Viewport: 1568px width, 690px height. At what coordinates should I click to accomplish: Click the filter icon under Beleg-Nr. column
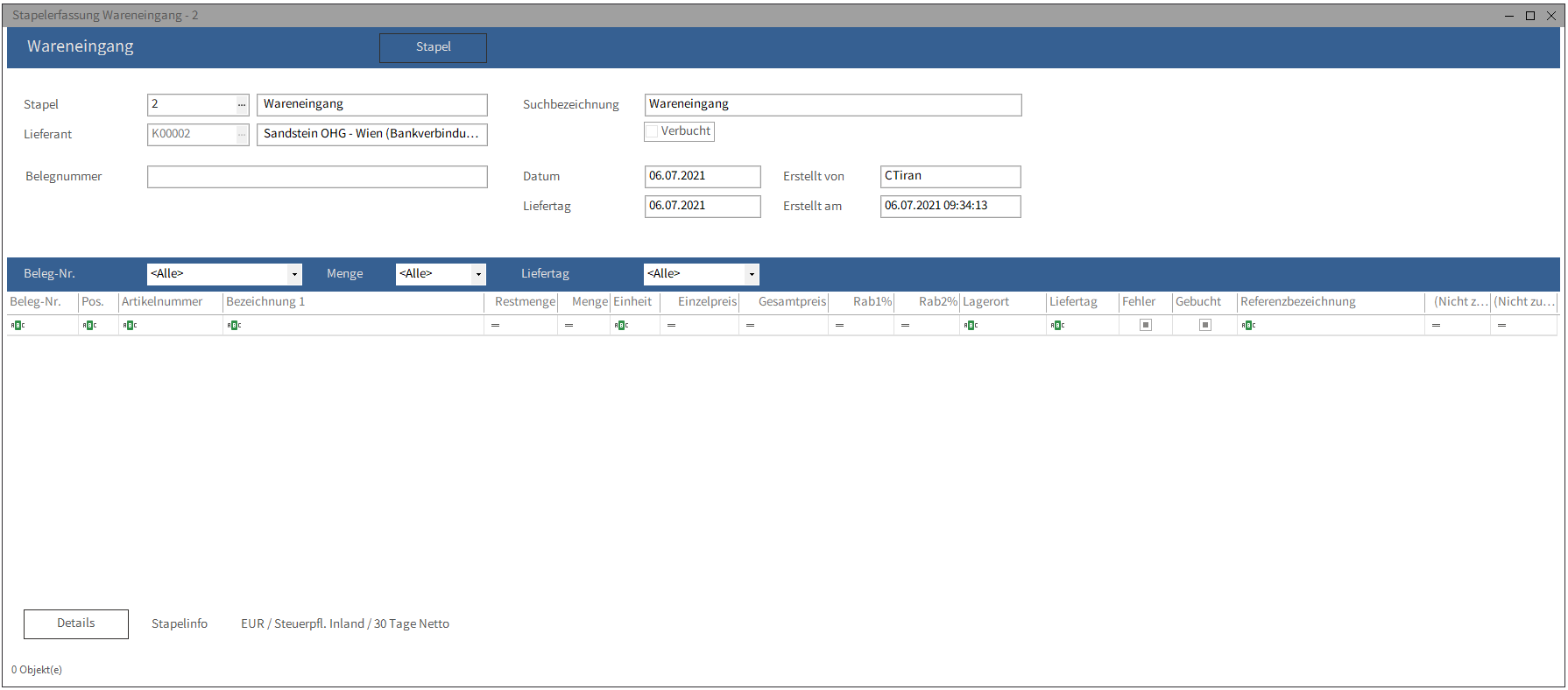18,325
